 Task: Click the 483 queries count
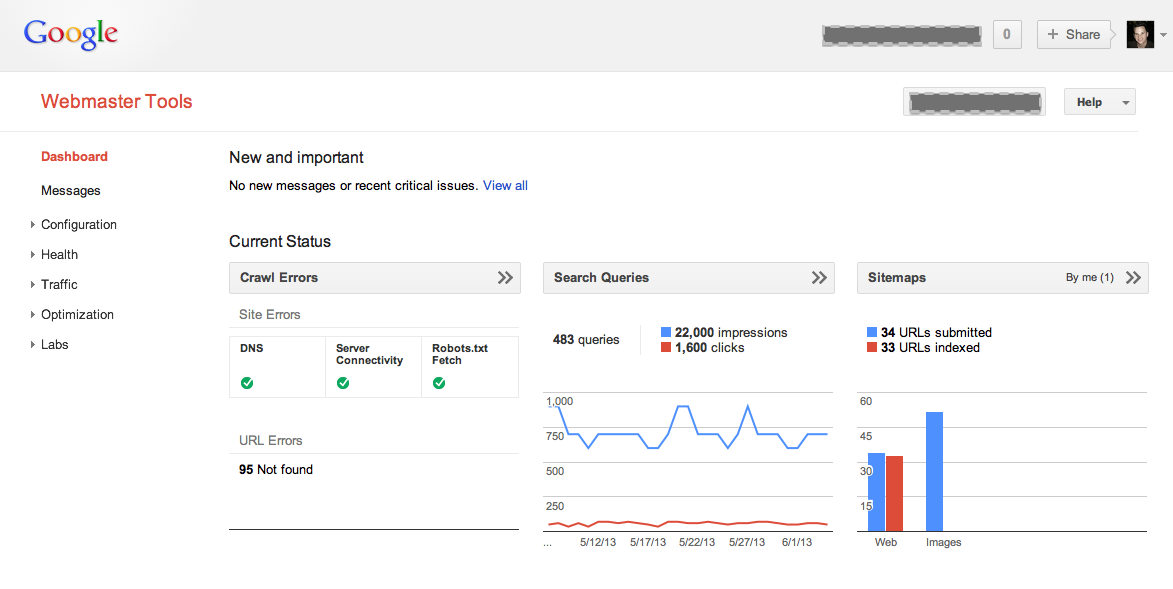point(586,340)
